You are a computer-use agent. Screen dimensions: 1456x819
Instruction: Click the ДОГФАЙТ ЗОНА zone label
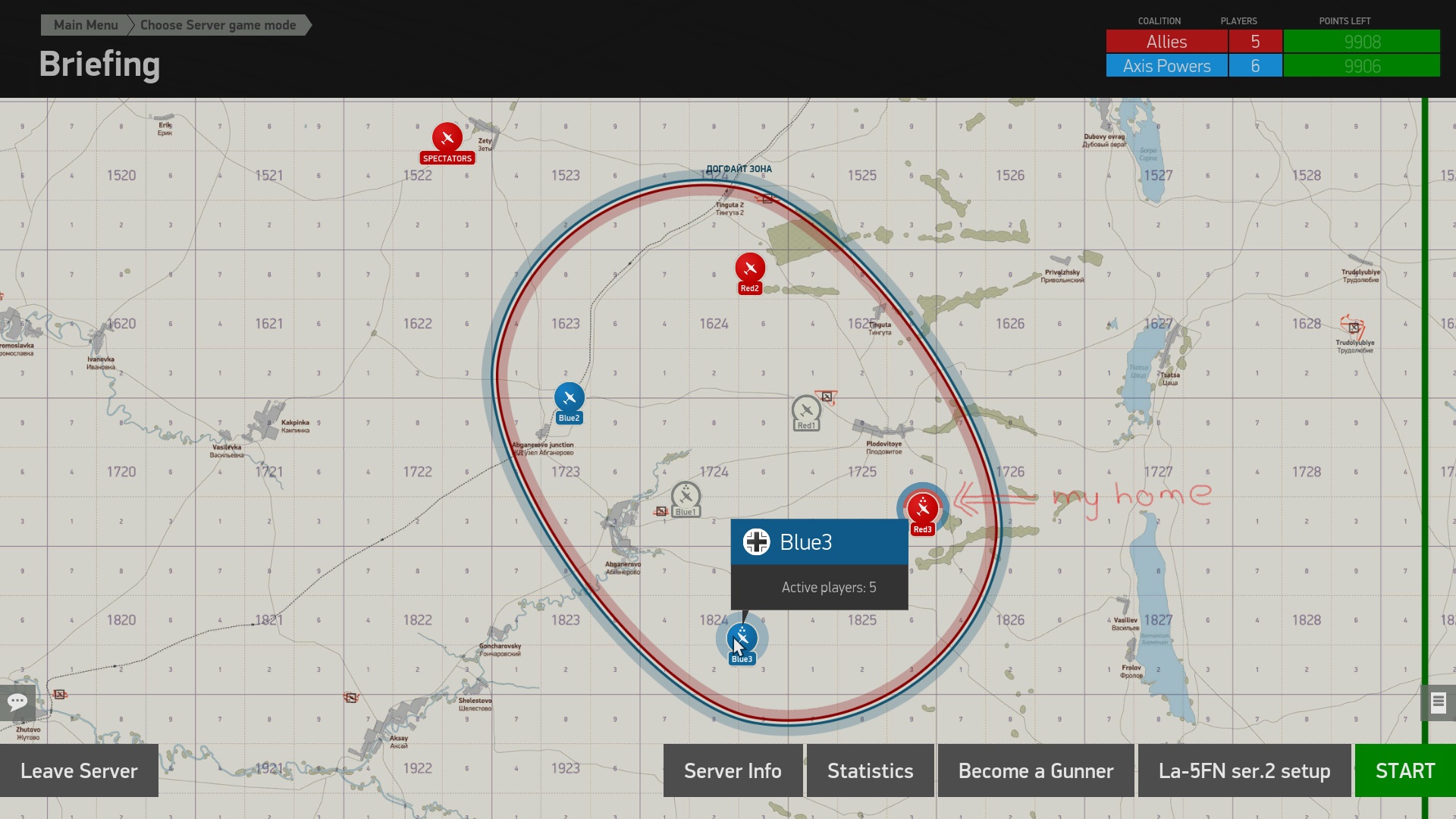[739, 169]
